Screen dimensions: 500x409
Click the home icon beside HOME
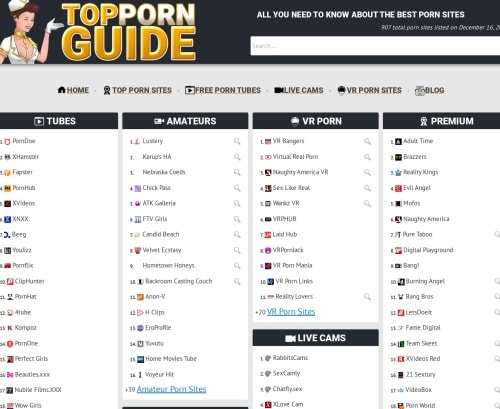61,90
